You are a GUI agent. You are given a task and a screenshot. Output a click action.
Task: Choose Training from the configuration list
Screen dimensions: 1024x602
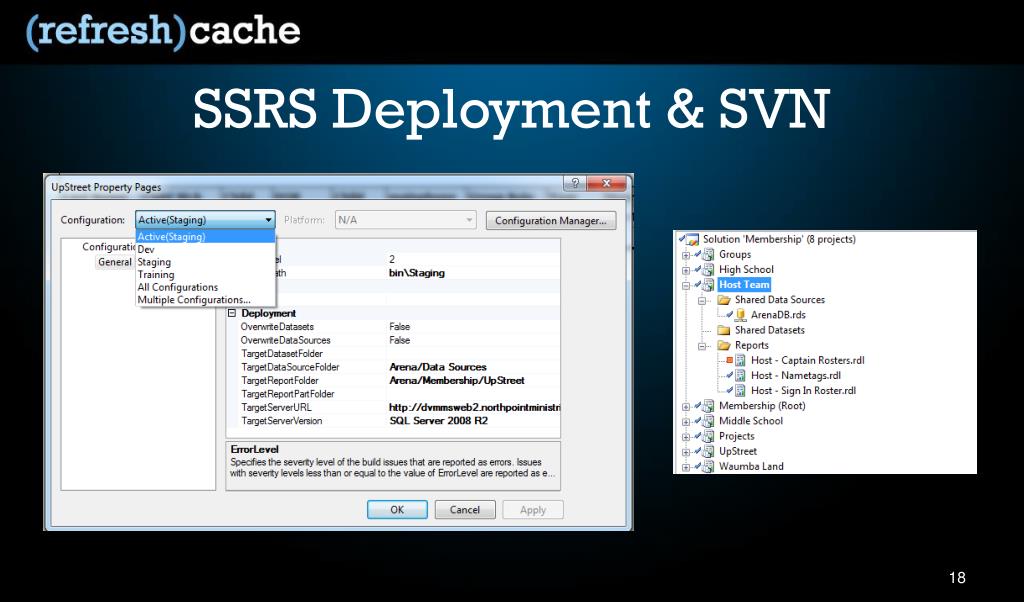[x=205, y=274]
